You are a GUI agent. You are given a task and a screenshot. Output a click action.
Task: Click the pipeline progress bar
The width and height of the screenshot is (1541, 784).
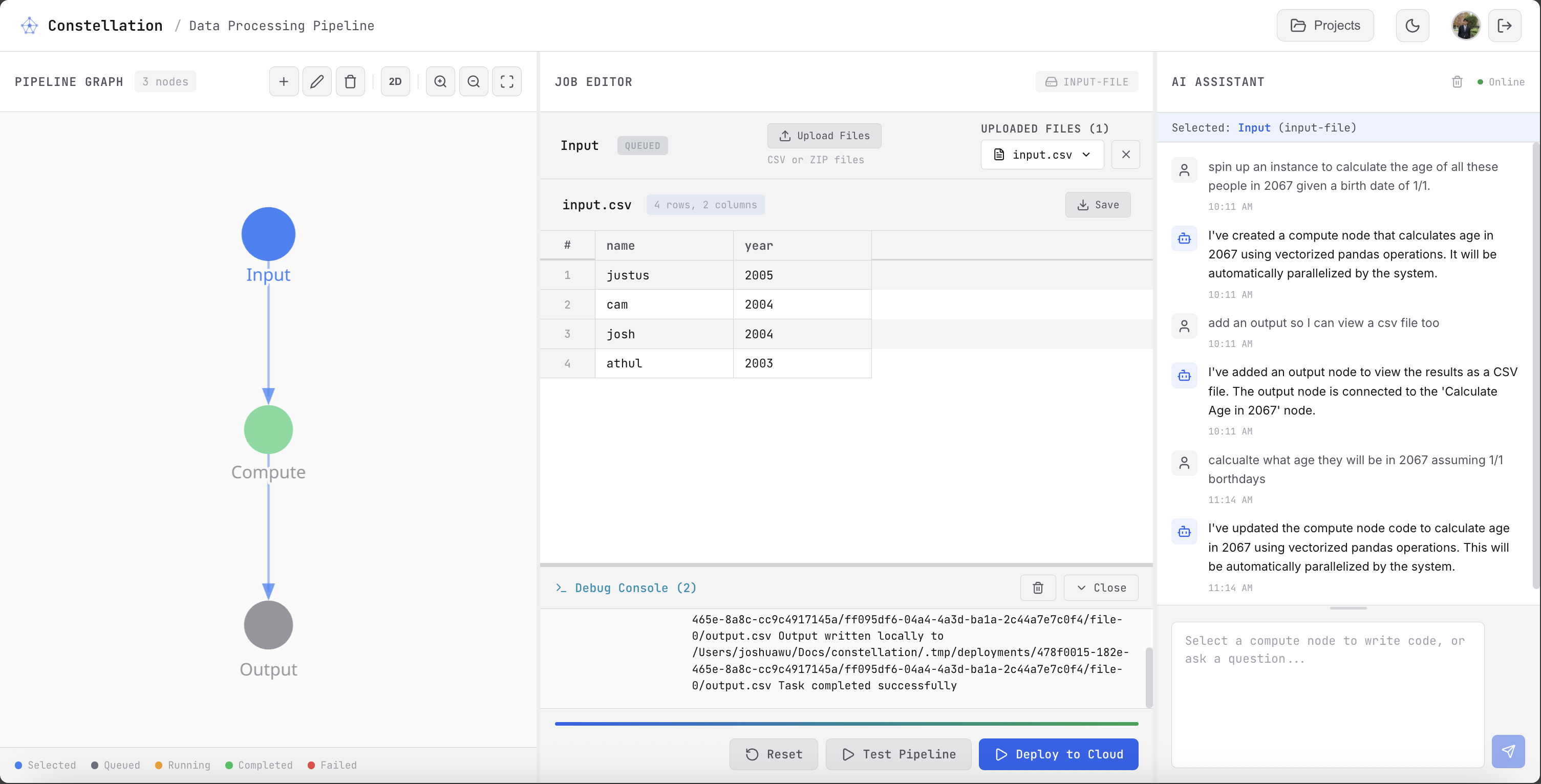tap(846, 724)
